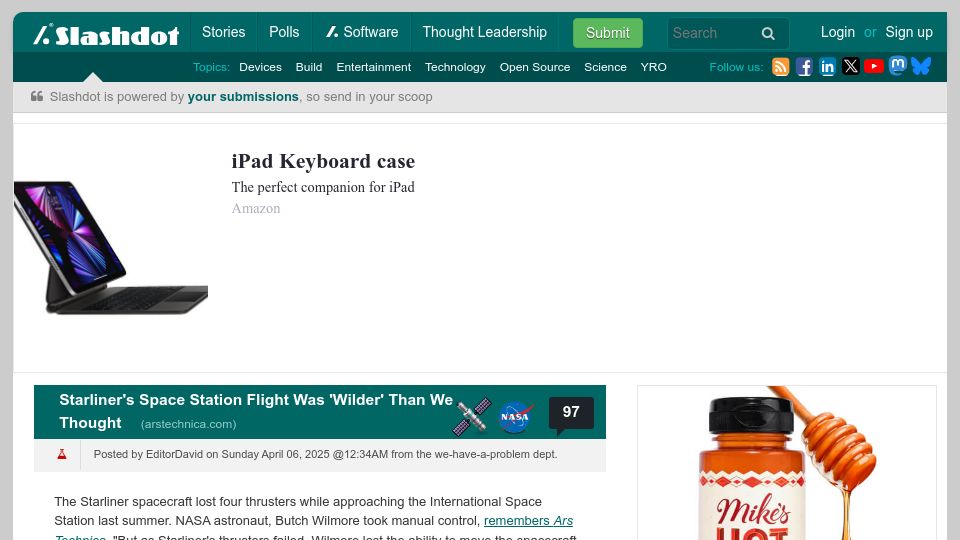Click the red flask icon beside post info

62,454
